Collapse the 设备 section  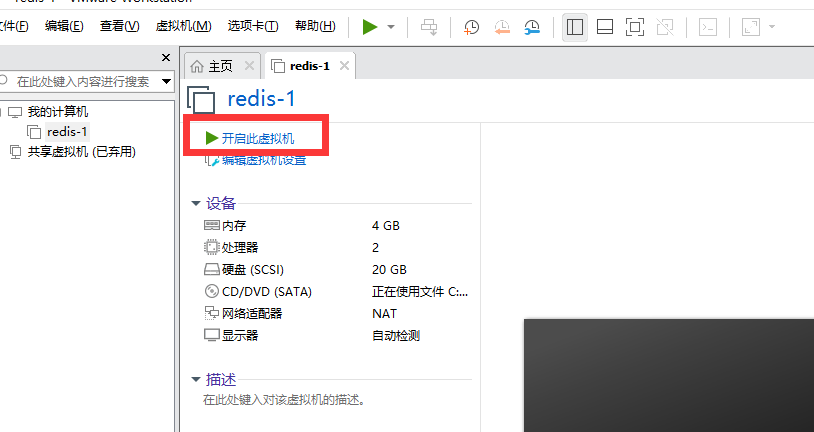coord(196,203)
